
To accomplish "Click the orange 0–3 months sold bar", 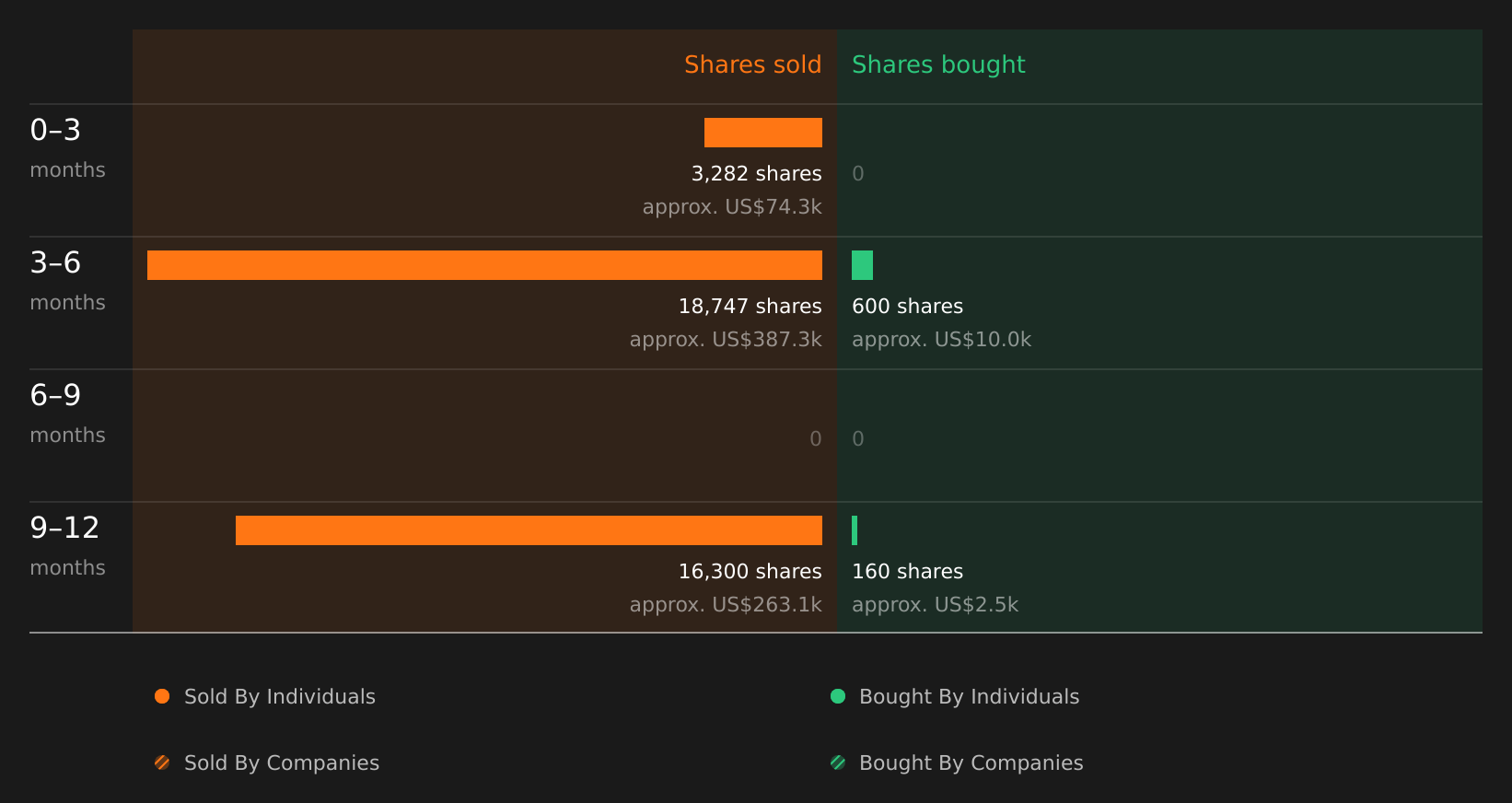I will (763, 133).
